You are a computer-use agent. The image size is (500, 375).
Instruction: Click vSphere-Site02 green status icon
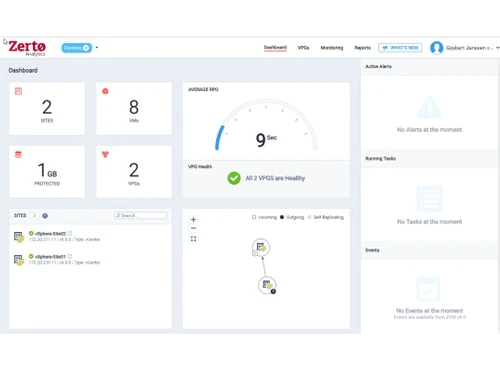click(31, 233)
